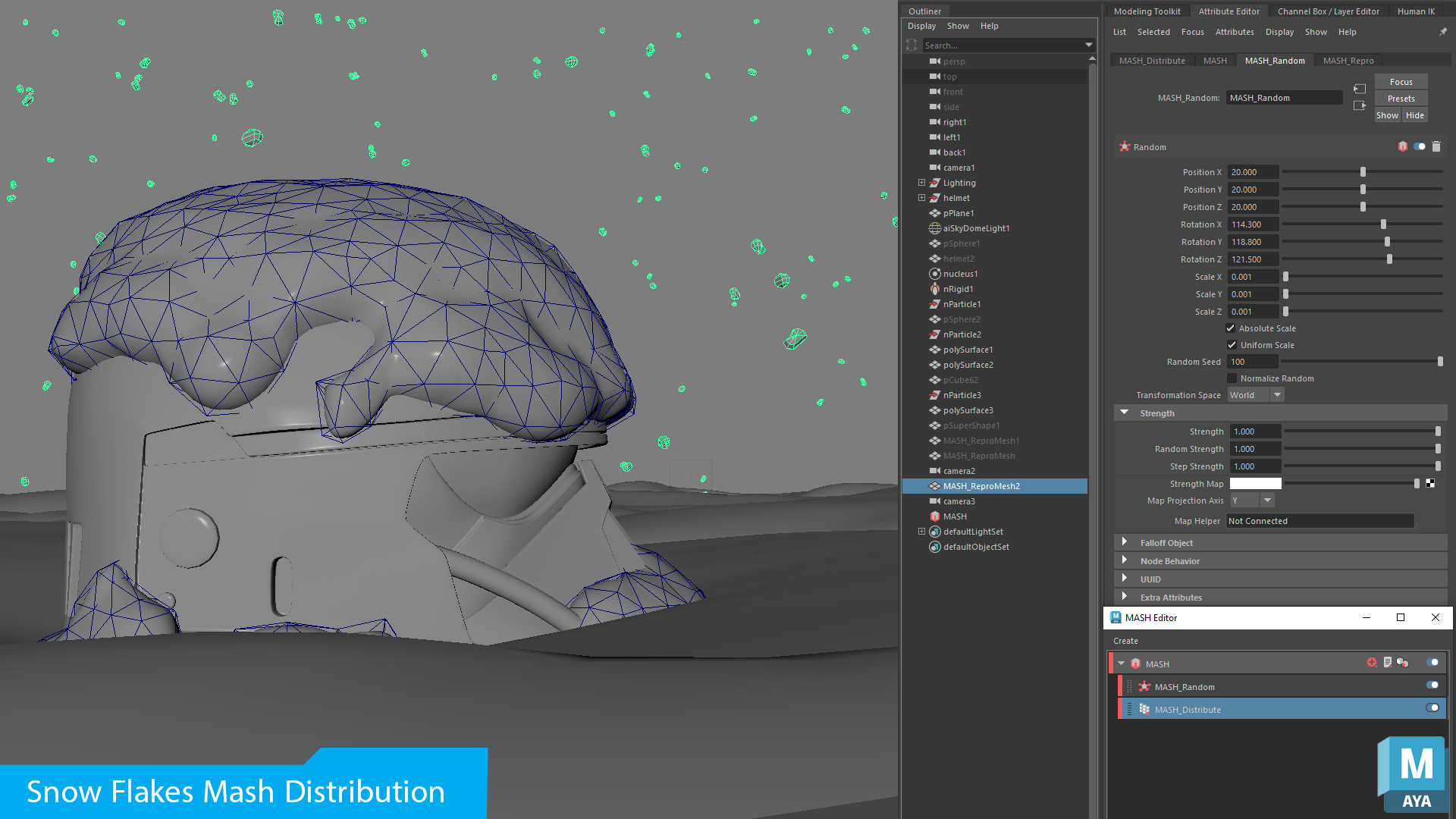This screenshot has width=1456, height=819.
Task: Click the cubes instancer icon on MASH row
Action: click(1402, 663)
